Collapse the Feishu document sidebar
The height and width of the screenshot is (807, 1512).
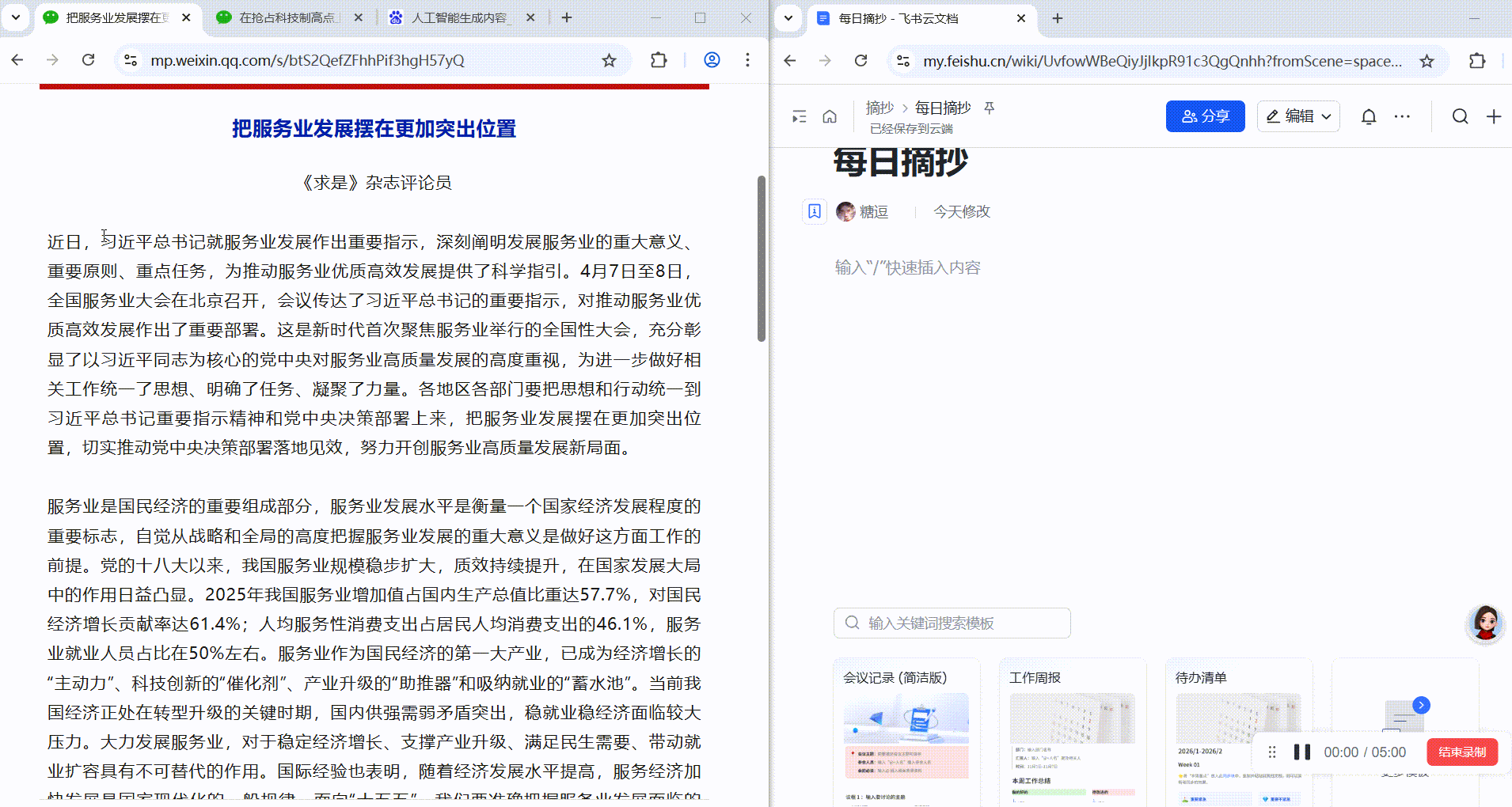pos(799,116)
